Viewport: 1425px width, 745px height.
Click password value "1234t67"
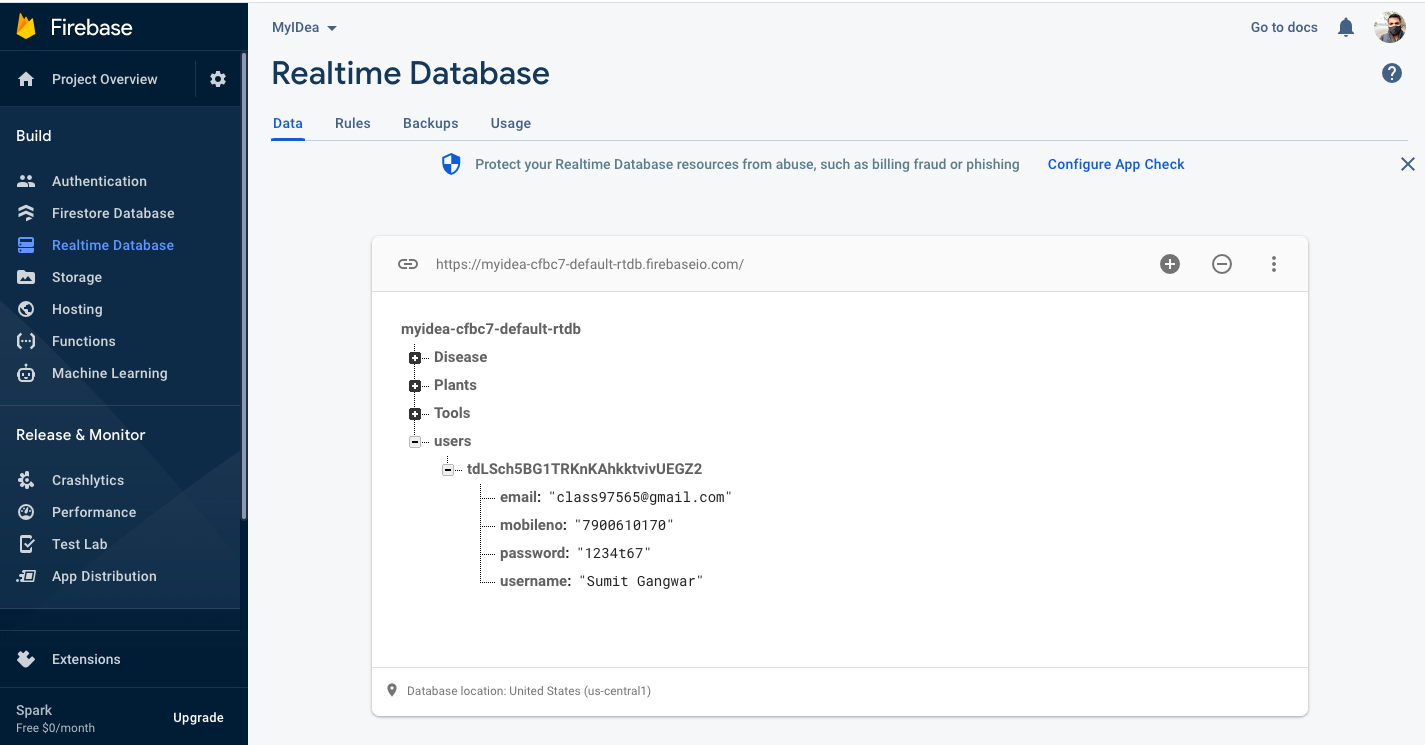tap(614, 553)
